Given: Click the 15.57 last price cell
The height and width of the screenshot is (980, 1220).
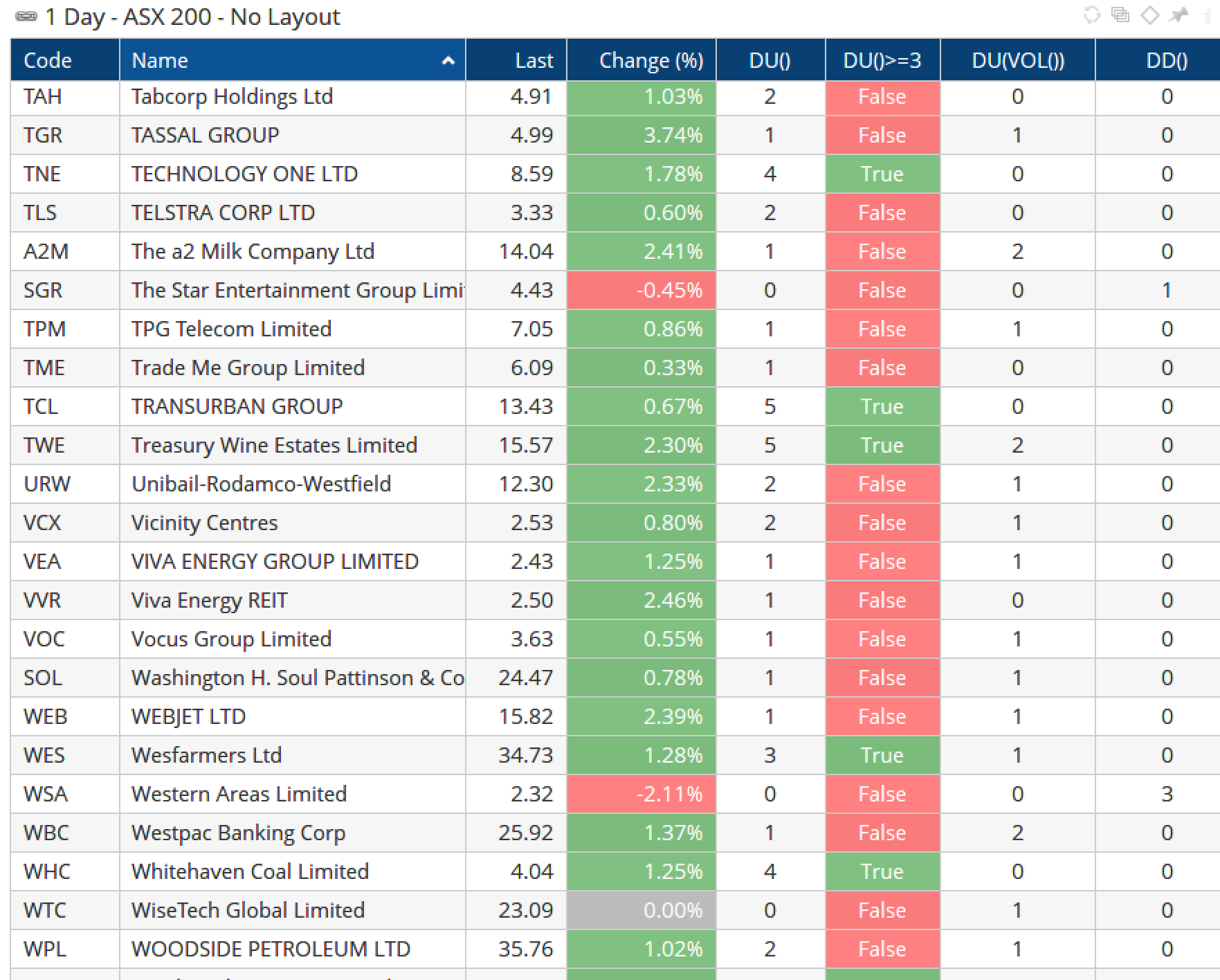Looking at the screenshot, I should point(516,445).
